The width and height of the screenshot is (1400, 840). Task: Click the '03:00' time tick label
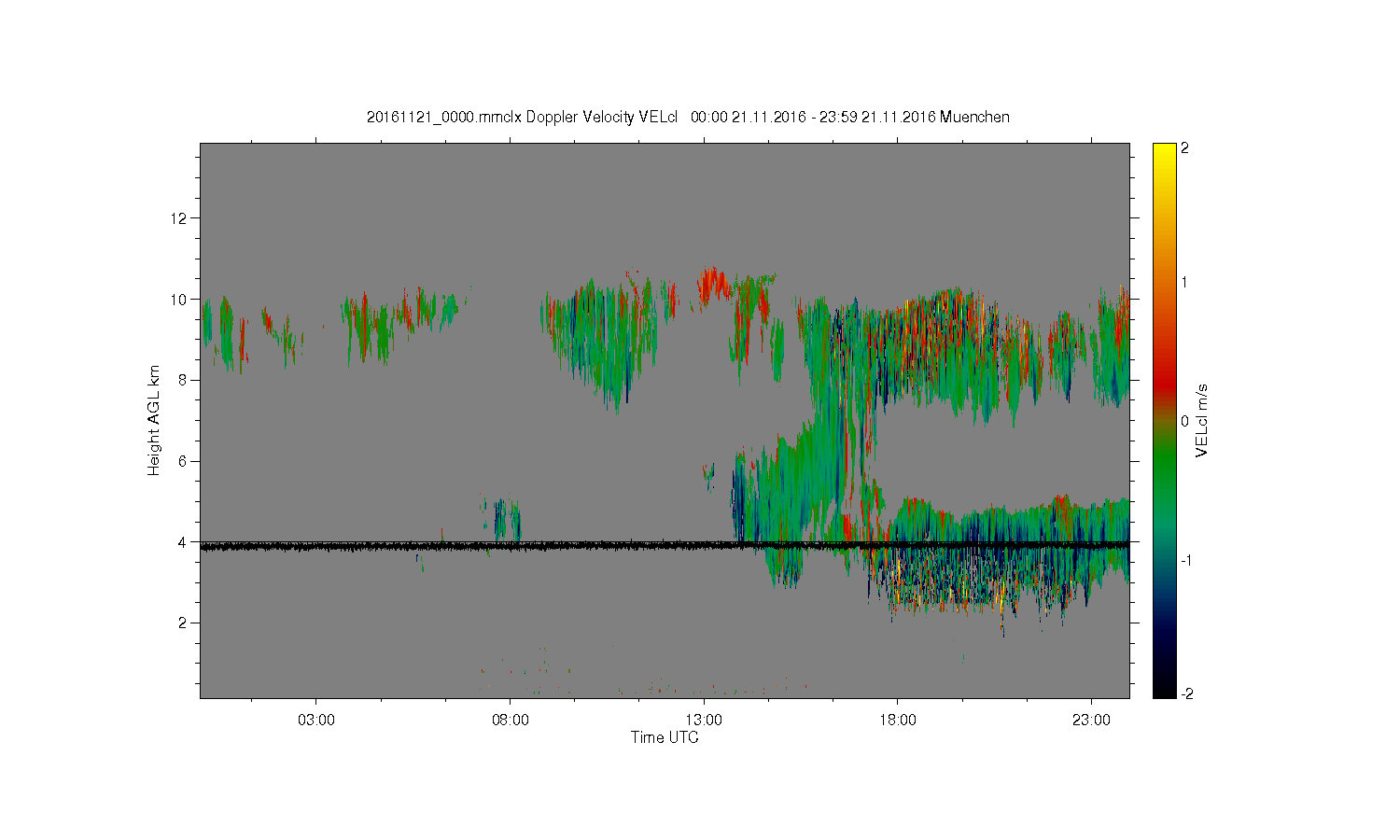point(315,721)
